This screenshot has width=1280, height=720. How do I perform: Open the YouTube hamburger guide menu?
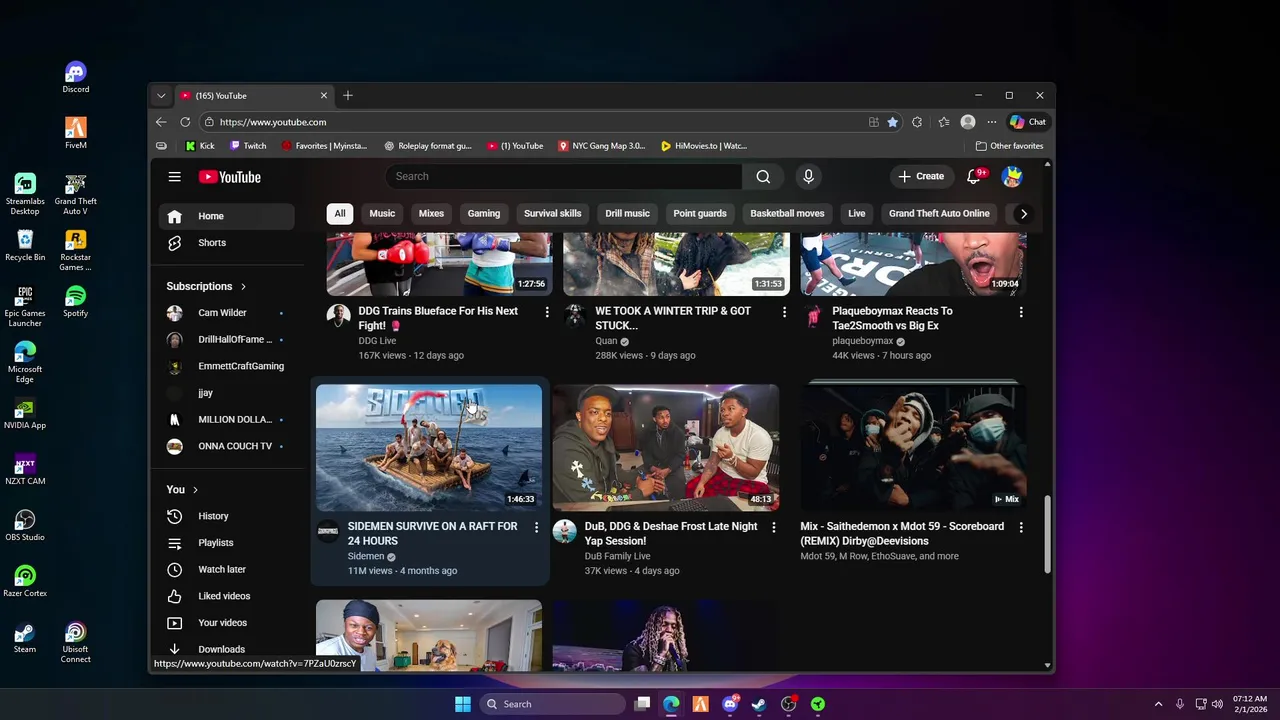click(x=174, y=177)
